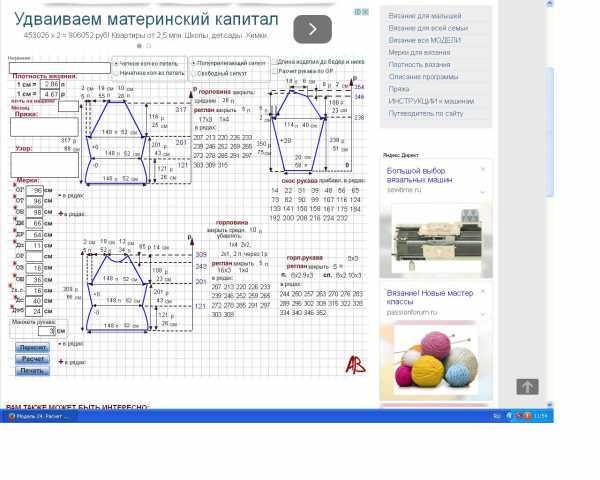This screenshot has height=480, width=600.
Task: Click the 'Название' text input field
Action: [x=60, y=68]
